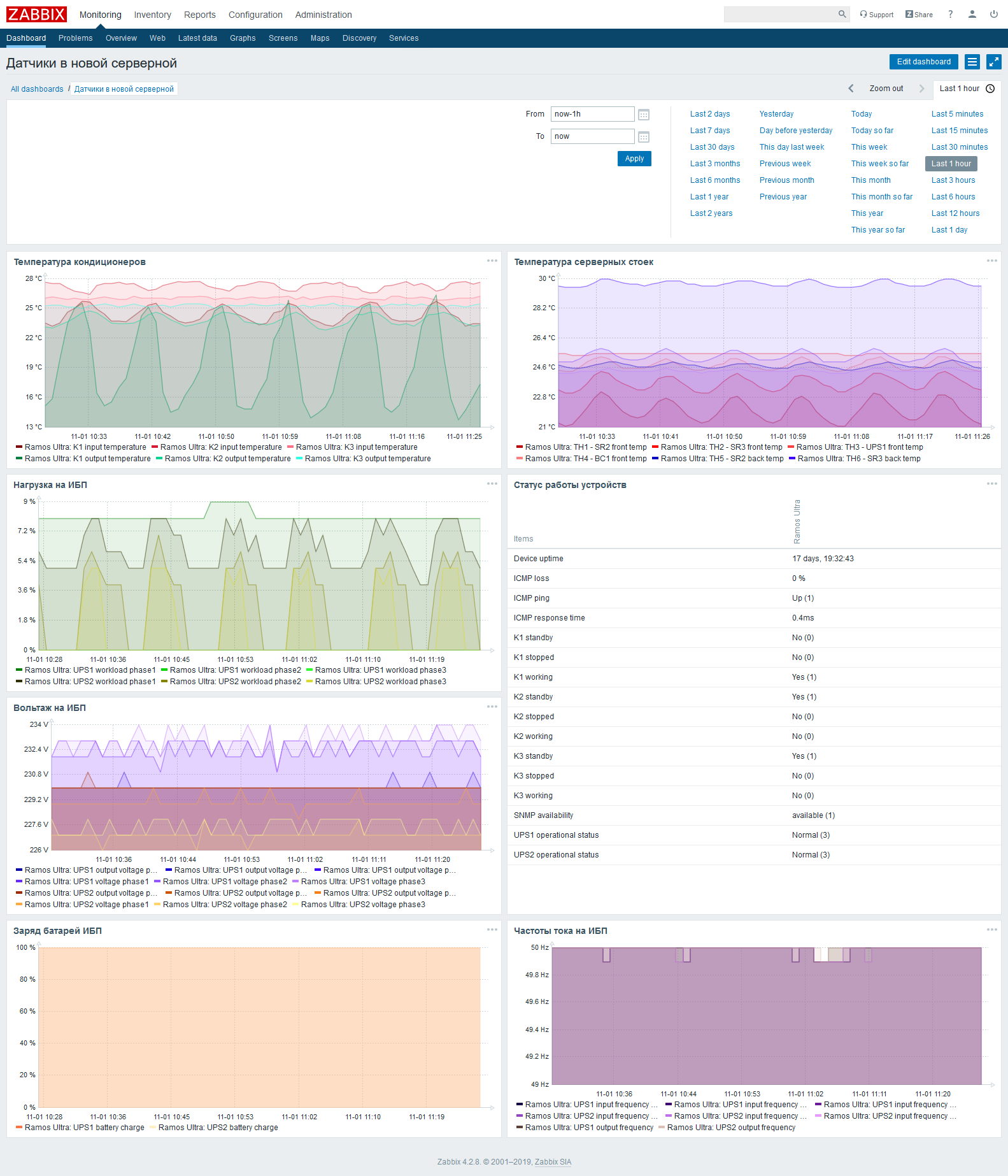The image size is (1008, 1176).
Task: Select Last 30 minutes range
Action: coord(960,147)
